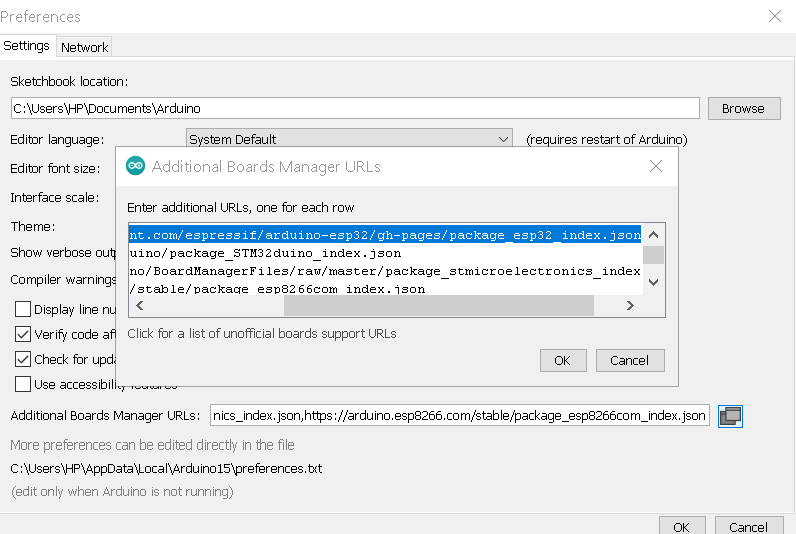Click the horizontal scrollbar thumb in URL list
Screen dimensions: 796x534
[x=439, y=306]
